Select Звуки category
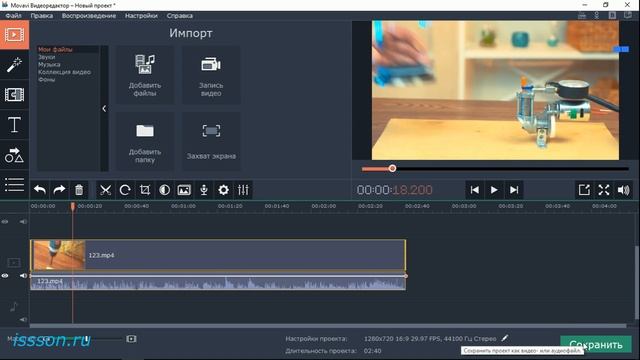 click(47, 57)
